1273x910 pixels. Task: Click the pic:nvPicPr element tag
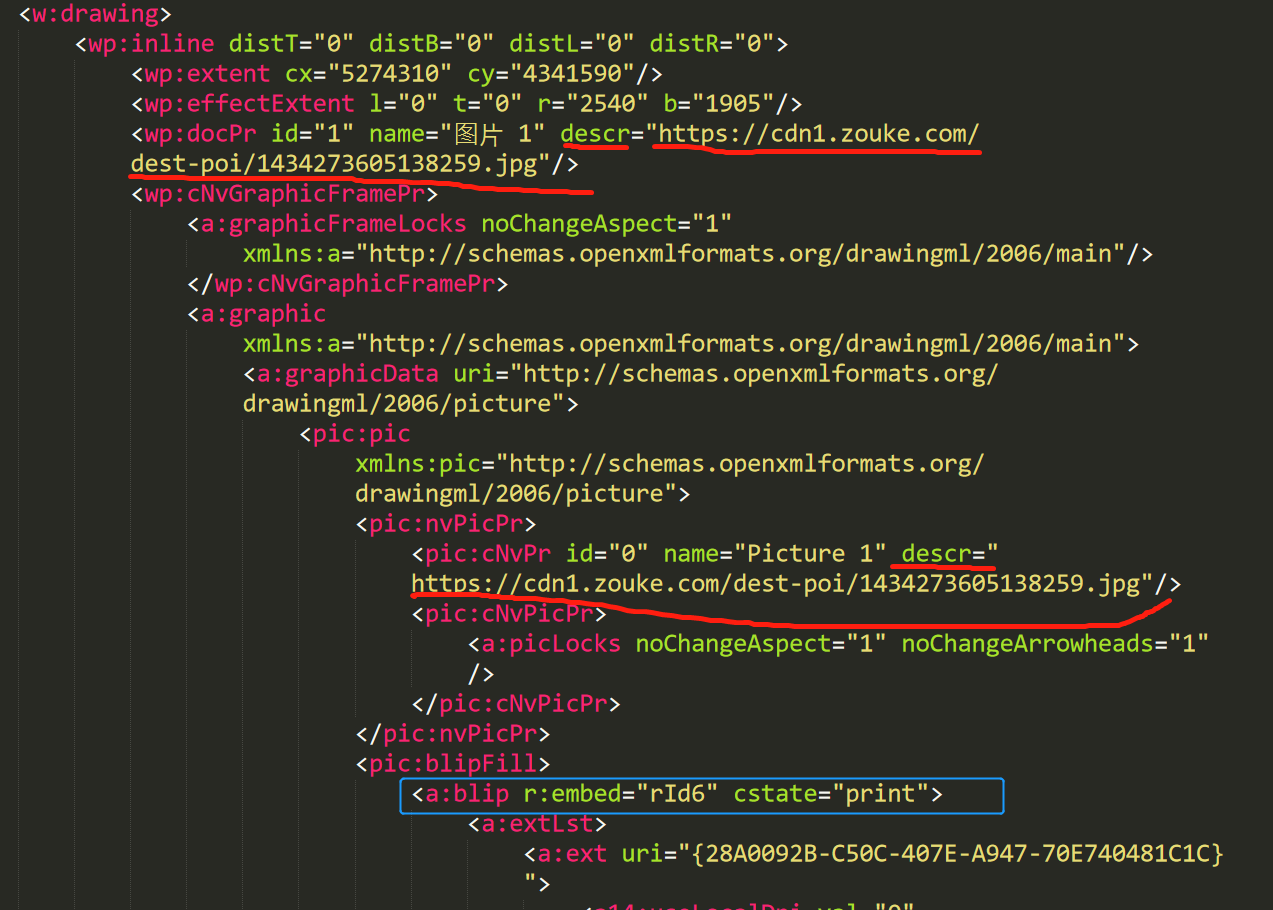[444, 523]
